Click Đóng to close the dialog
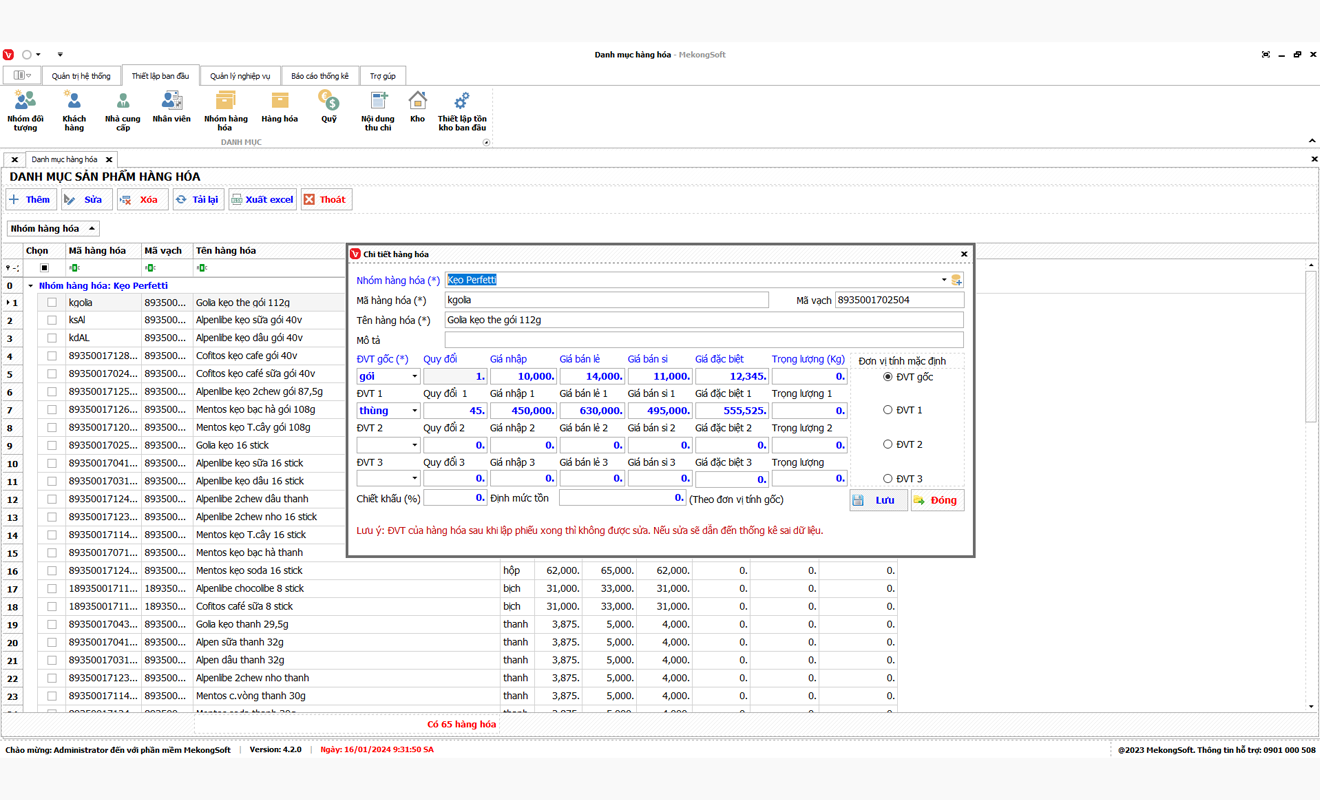 [937, 500]
